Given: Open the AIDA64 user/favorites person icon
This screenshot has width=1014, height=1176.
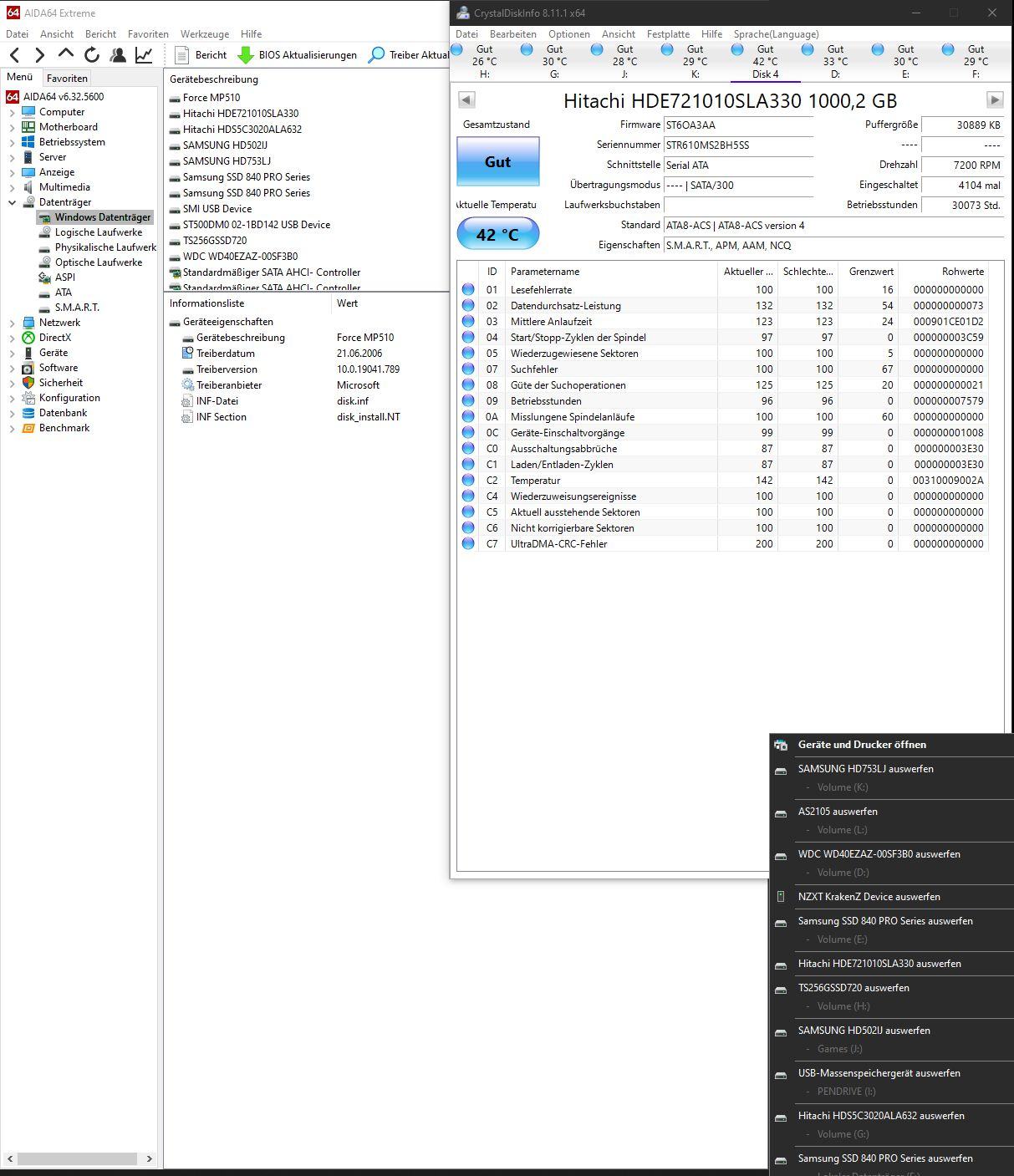Looking at the screenshot, I should (x=118, y=55).
